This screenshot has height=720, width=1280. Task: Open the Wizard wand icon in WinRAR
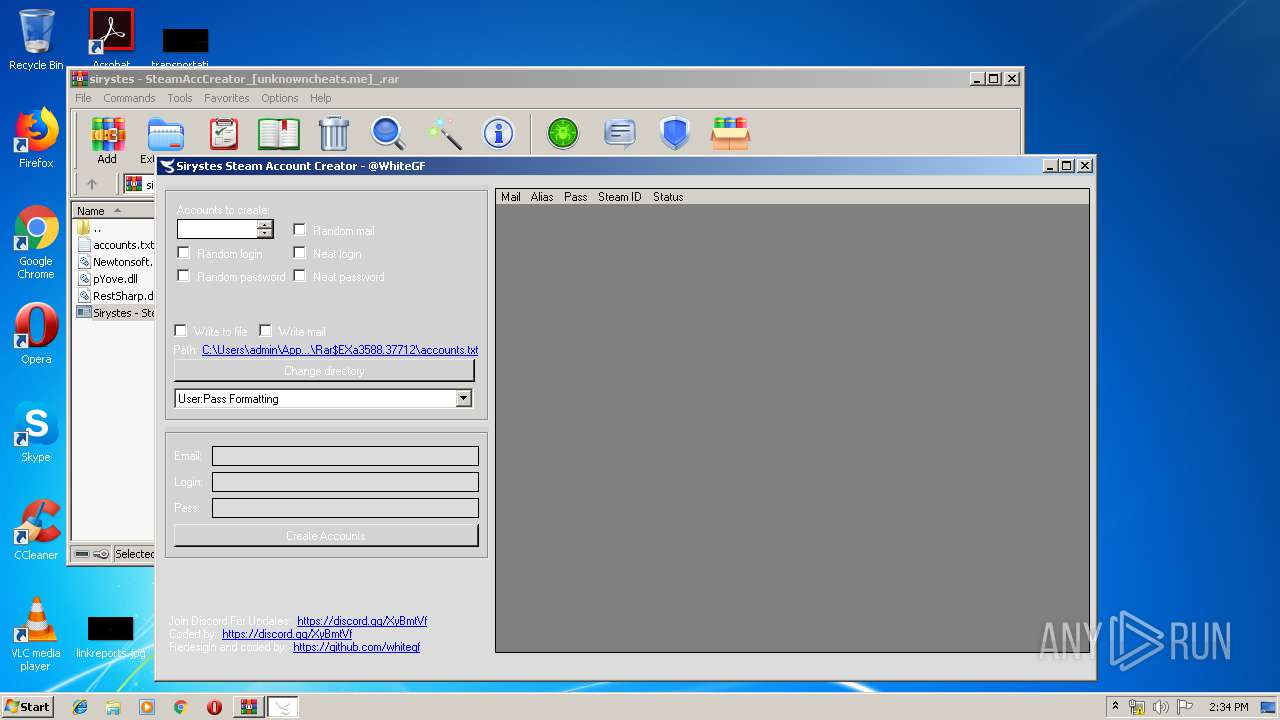(x=443, y=134)
